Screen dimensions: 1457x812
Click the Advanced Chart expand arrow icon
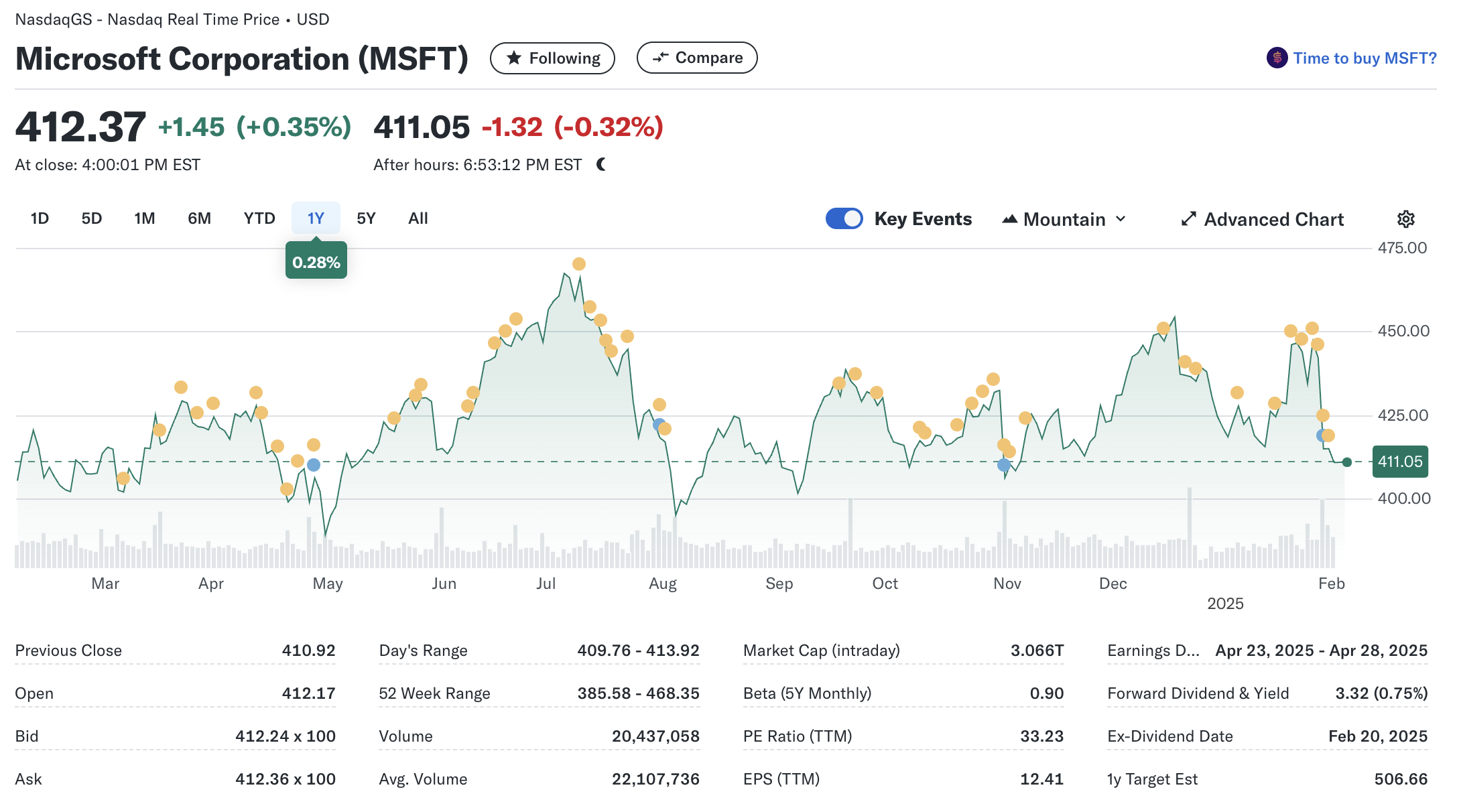1188,219
